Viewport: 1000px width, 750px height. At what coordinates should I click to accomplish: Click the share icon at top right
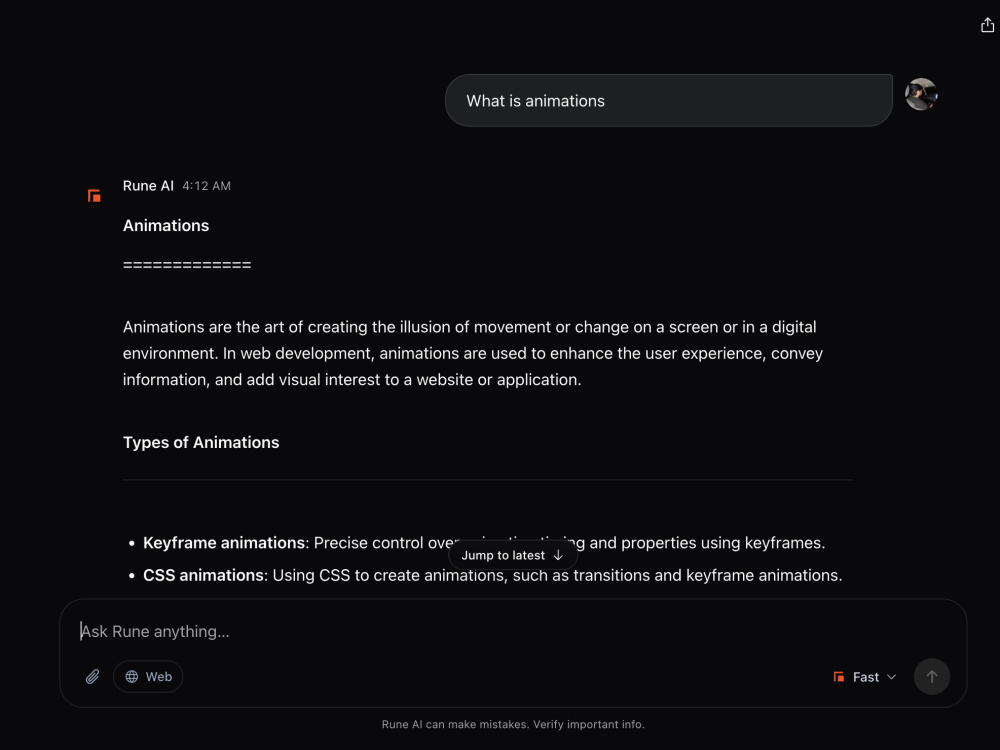click(x=987, y=25)
